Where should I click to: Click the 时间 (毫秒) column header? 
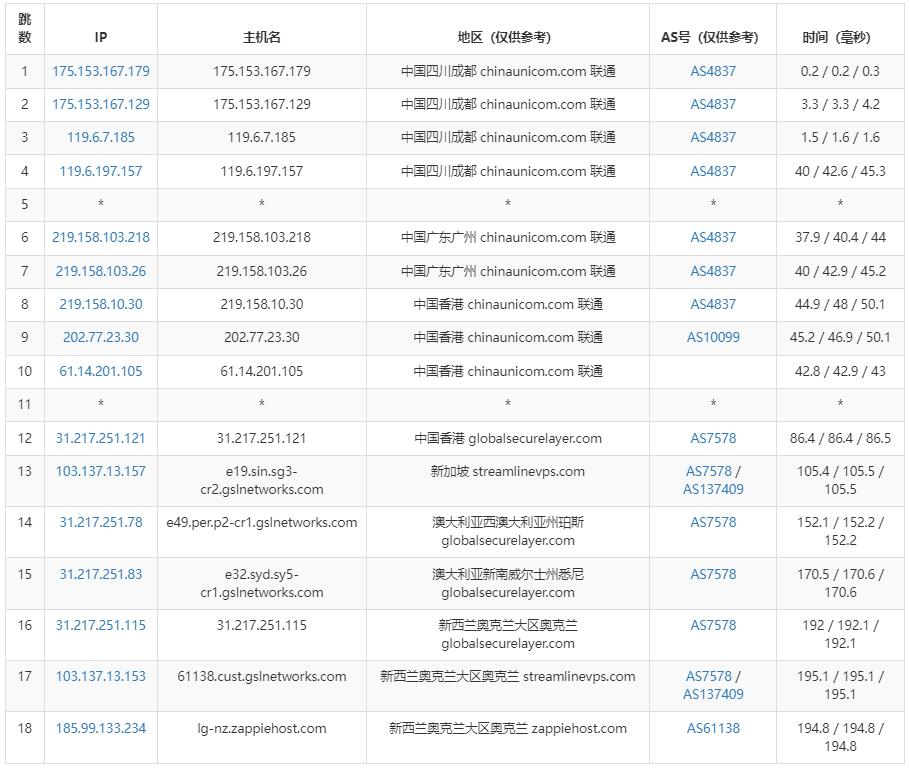point(837,37)
